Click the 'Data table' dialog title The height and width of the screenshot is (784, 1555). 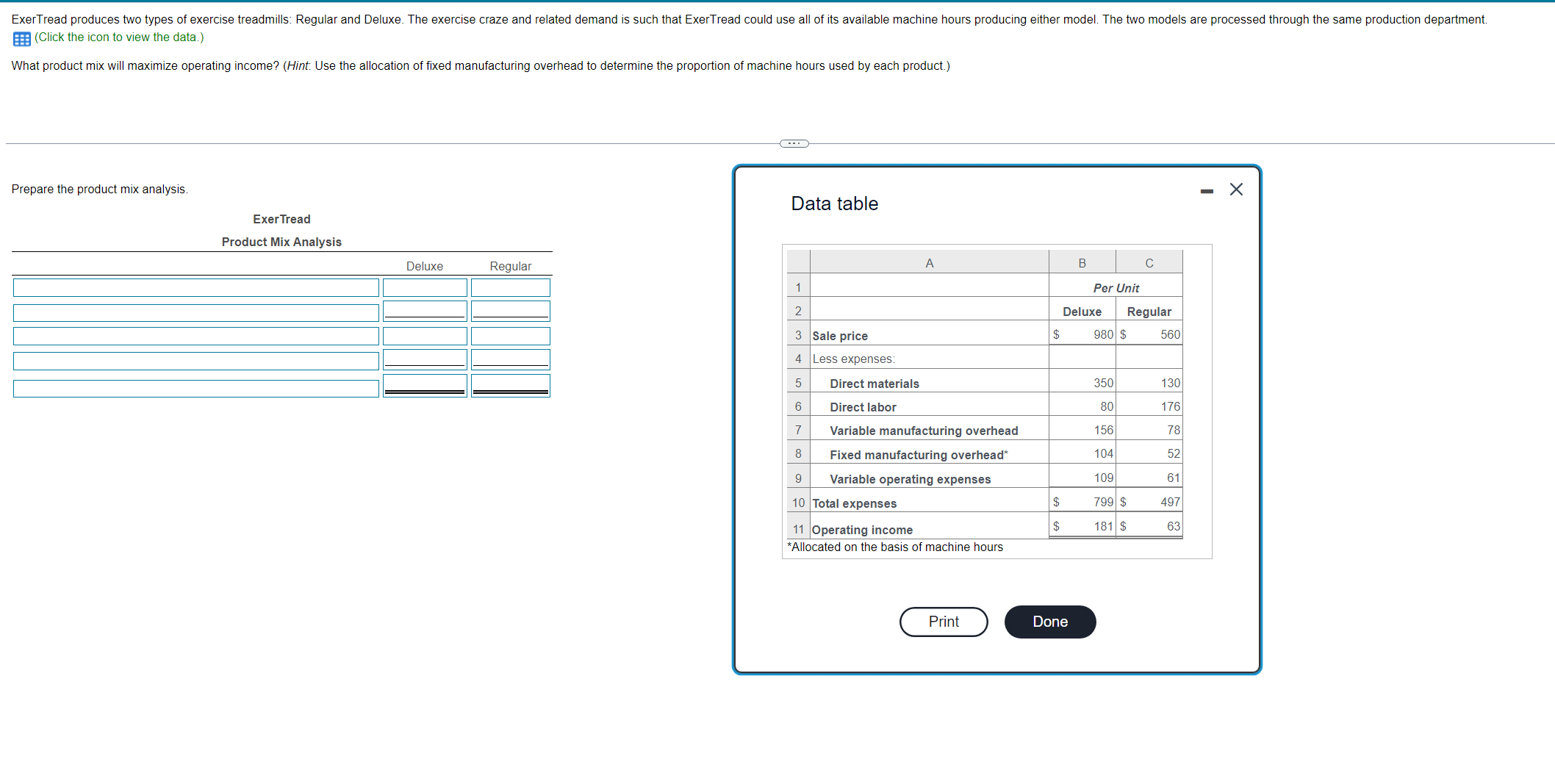(x=834, y=204)
